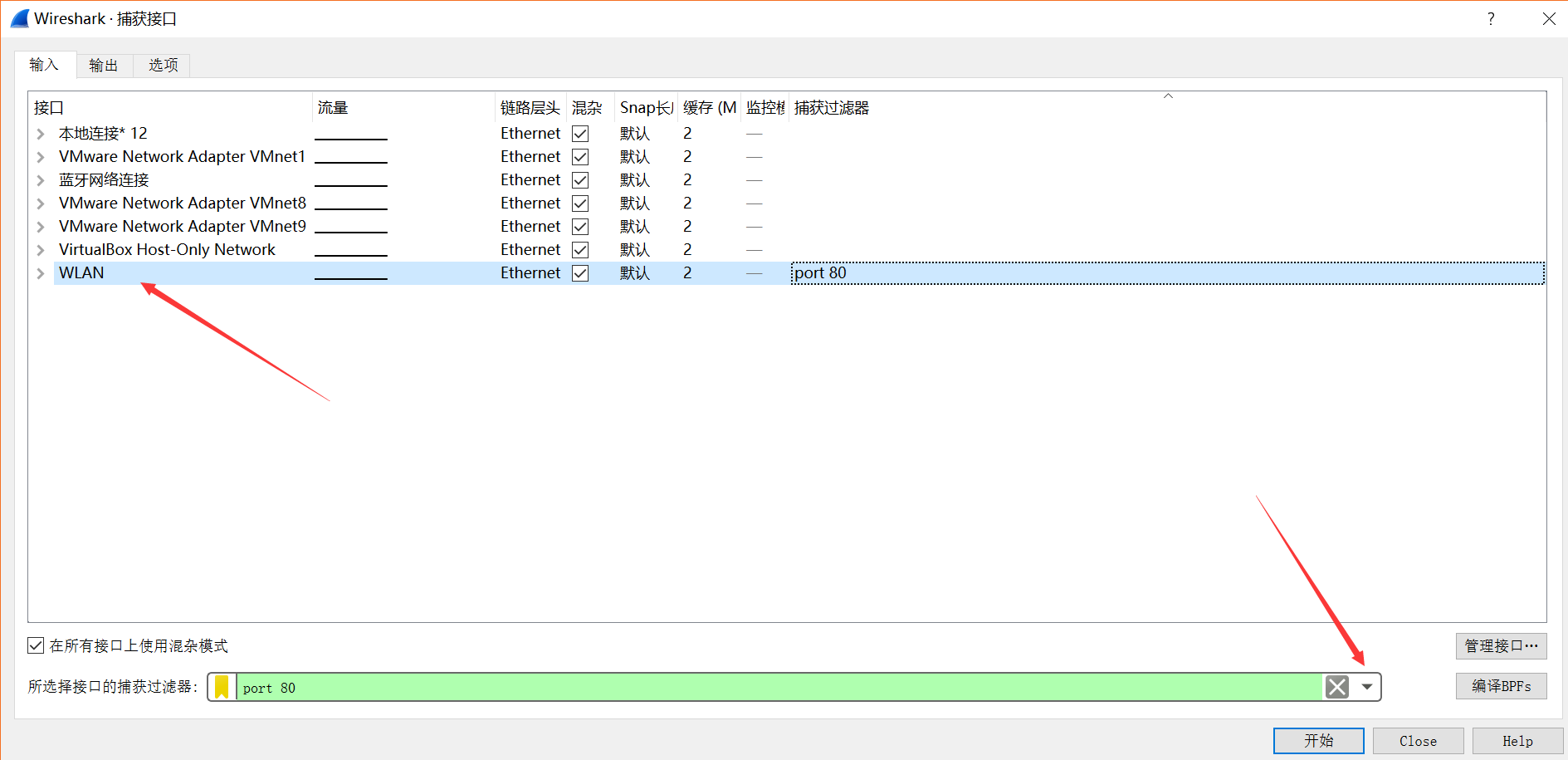Viewport: 1568px width, 760px height.
Task: Toggle promiscuous checkbox for VMnet1 adapter
Action: click(x=580, y=157)
